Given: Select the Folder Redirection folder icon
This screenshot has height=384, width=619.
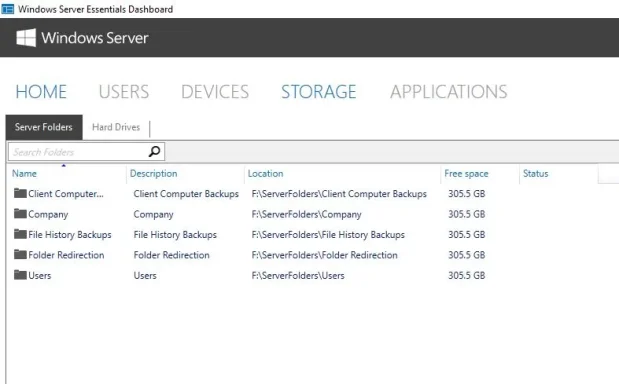Looking at the screenshot, I should [x=20, y=254].
